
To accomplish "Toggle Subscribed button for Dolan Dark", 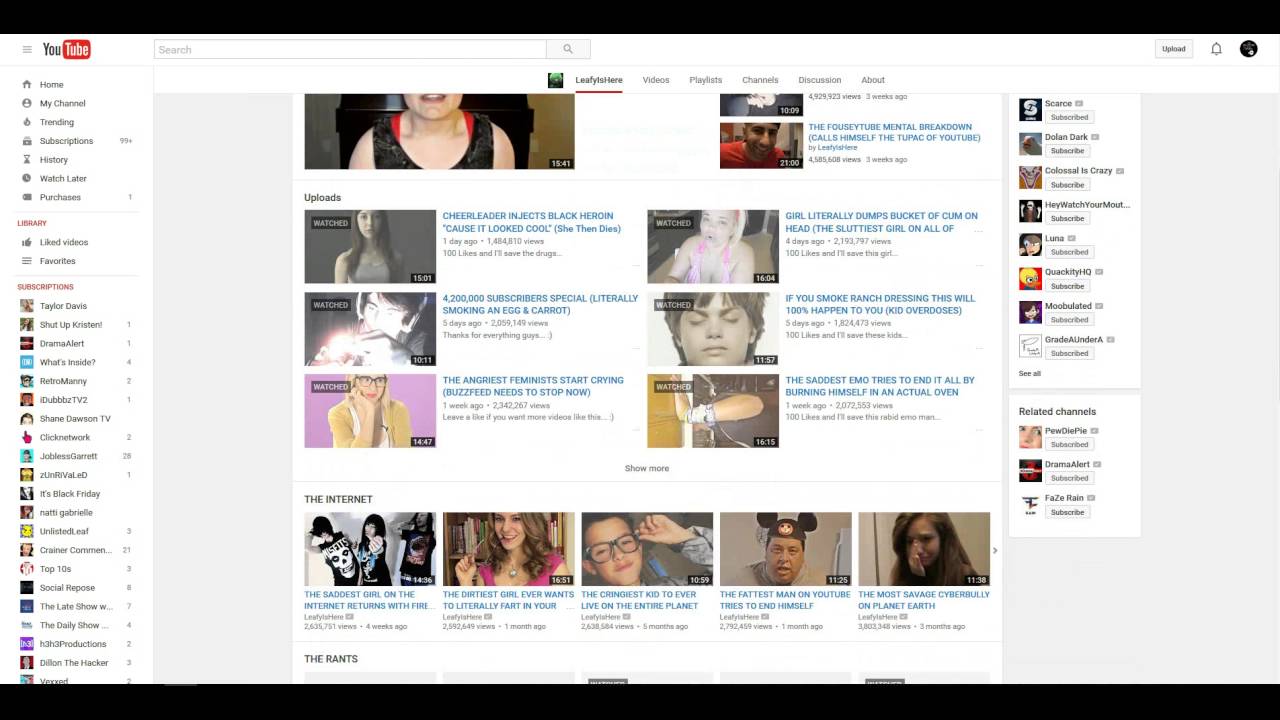I will point(1069,151).
